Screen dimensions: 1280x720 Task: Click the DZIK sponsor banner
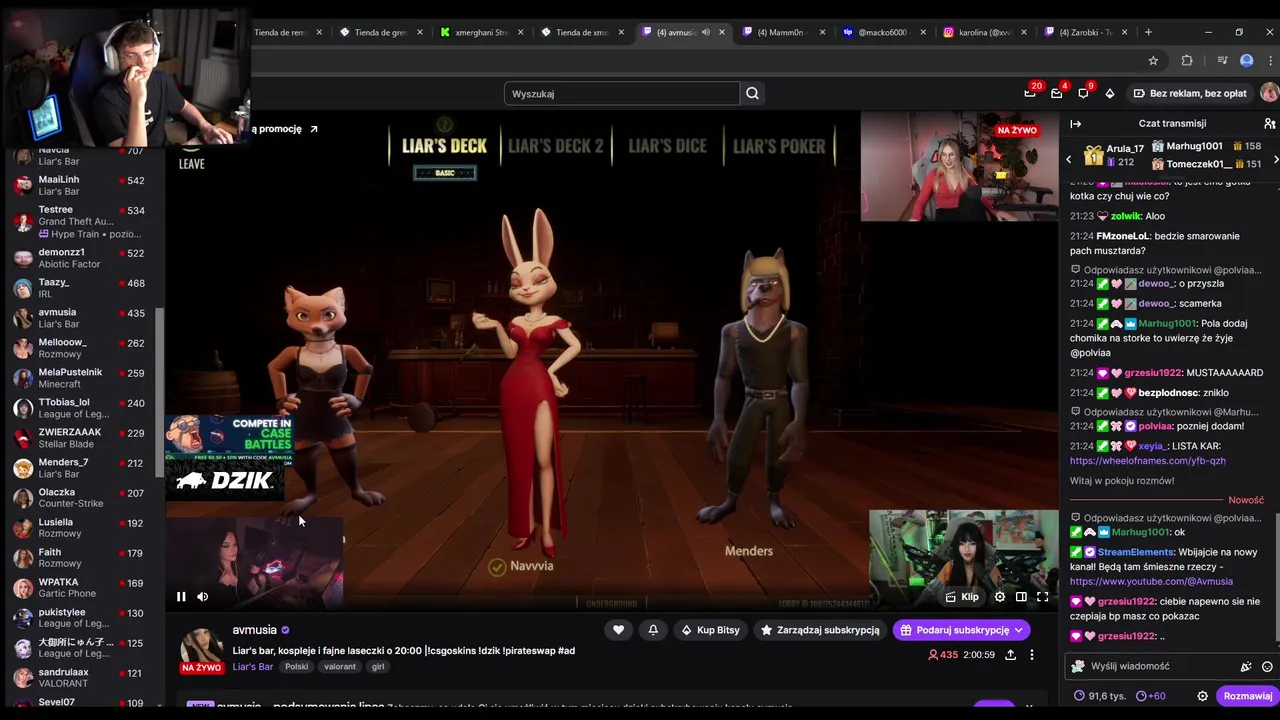227,481
